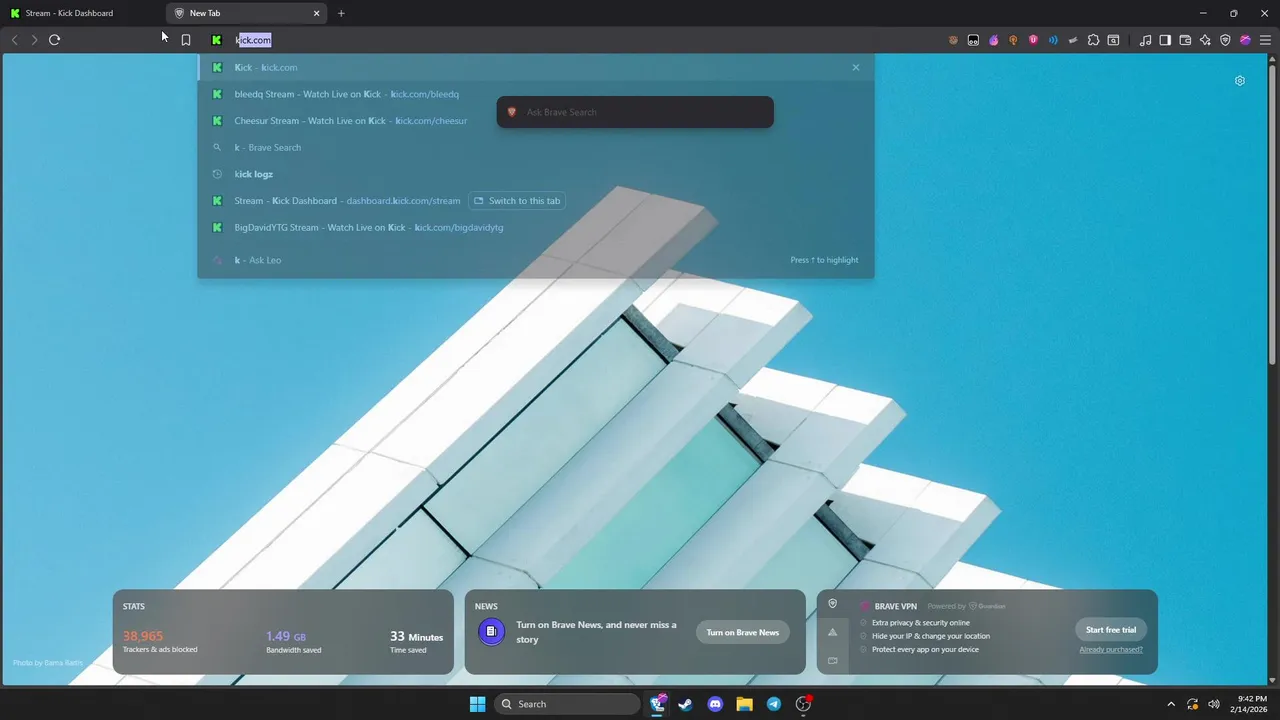This screenshot has height=720, width=1280.
Task: Select the 'k - Ask Leo' suggestion
Action: 536,260
